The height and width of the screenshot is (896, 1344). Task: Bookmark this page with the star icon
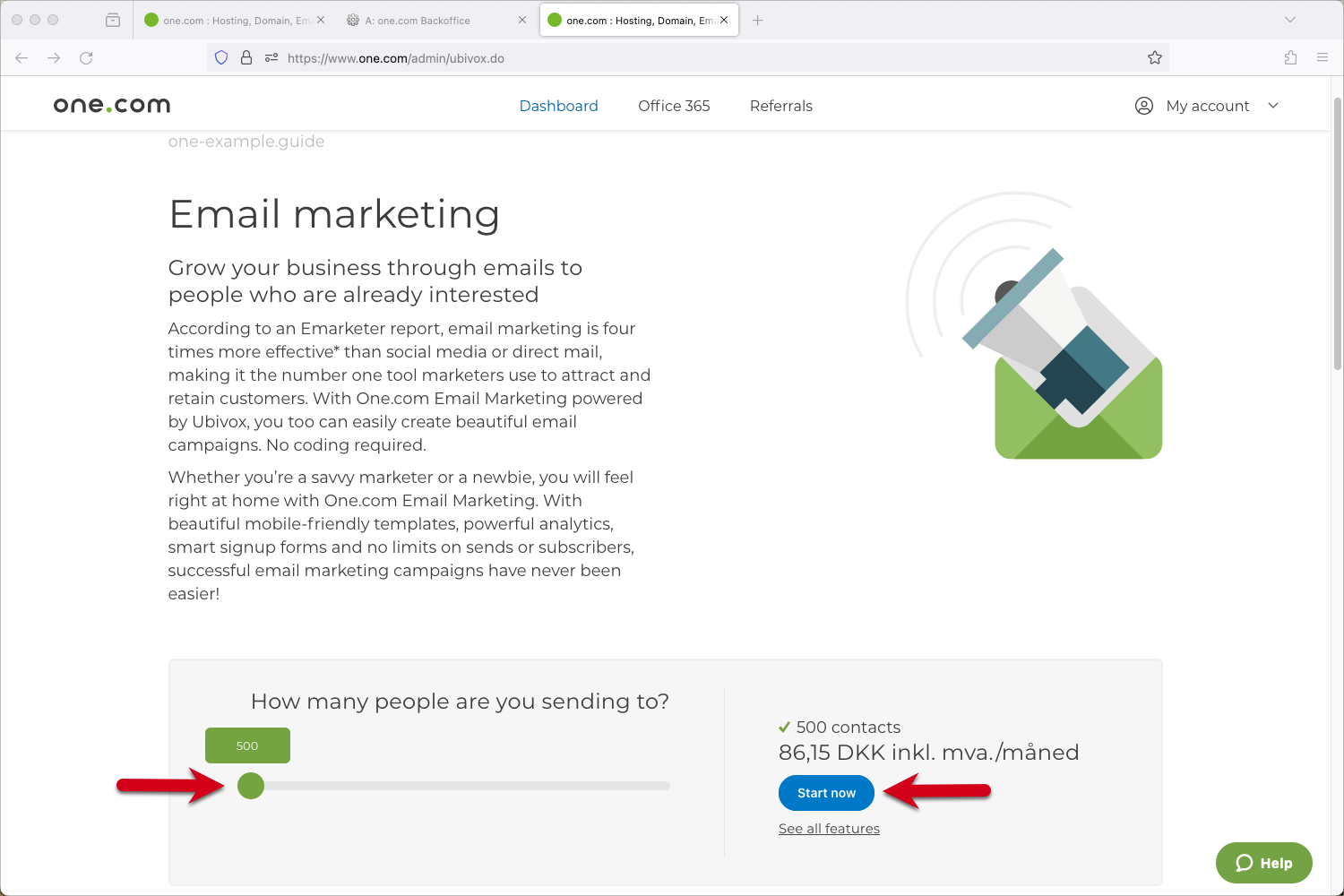click(1154, 57)
